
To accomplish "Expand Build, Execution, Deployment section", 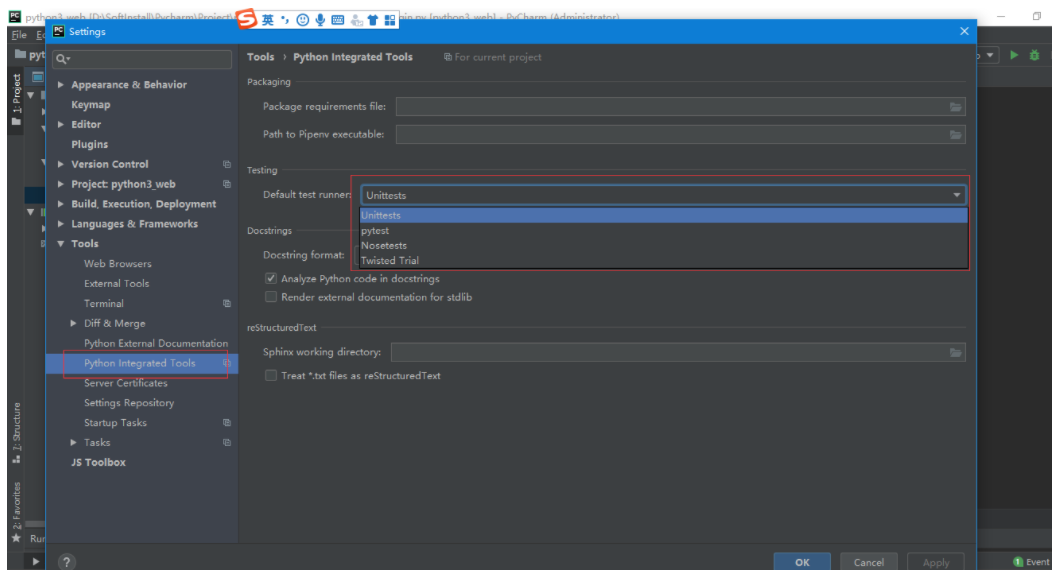I will 61,204.
